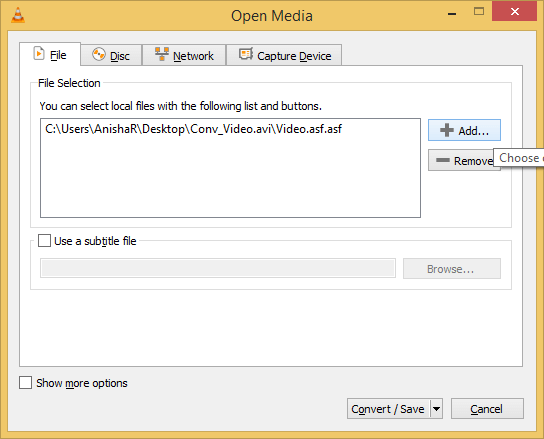Screen dimensions: 544x439
Task: Maximize the Open Media window
Action: point(479,12)
